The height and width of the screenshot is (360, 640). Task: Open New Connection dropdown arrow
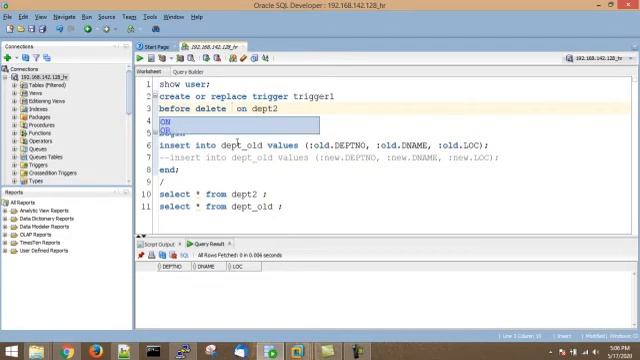17,58
